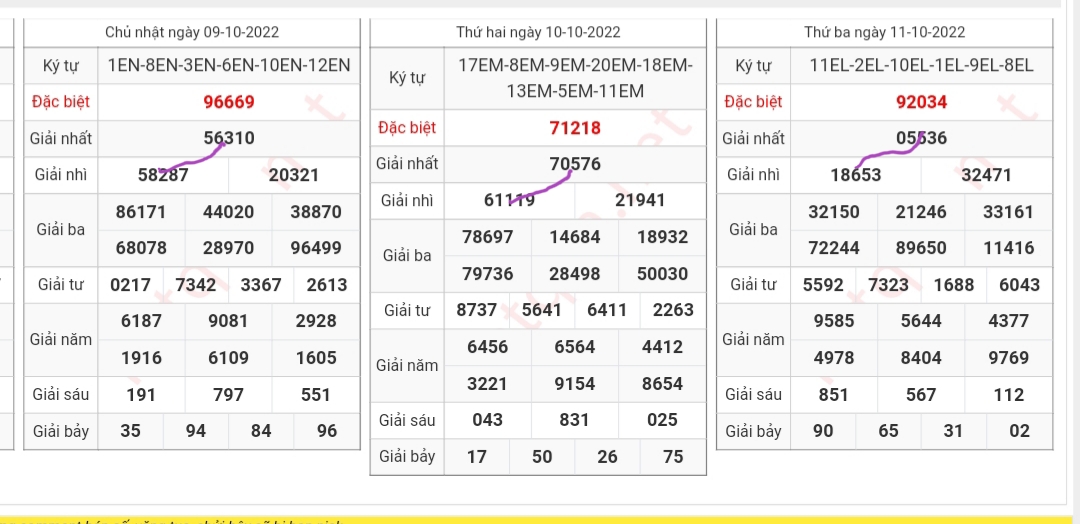Select third prize number 50030
Screen dimensions: 1080x524
662,273
